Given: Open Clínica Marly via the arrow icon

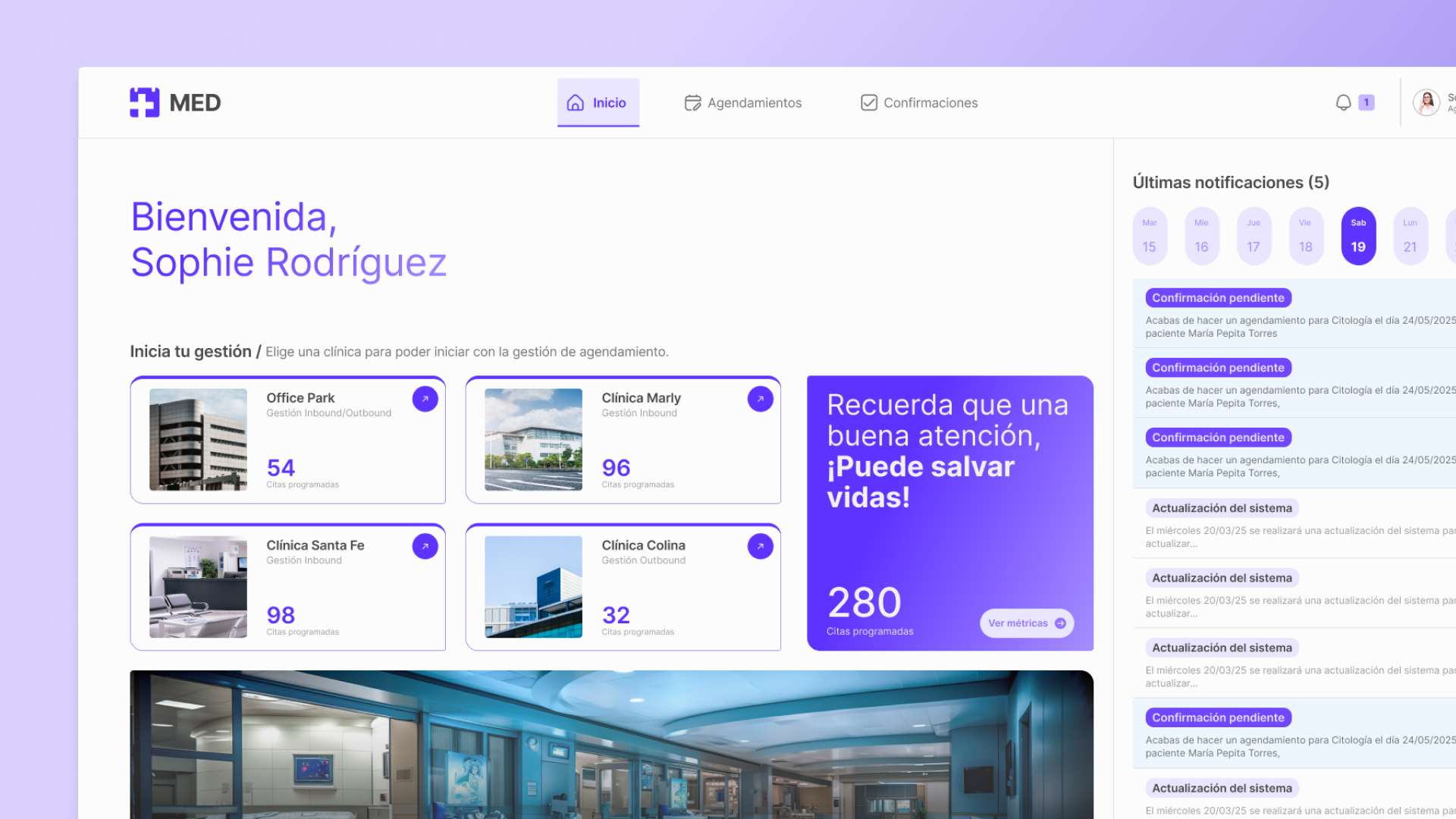Looking at the screenshot, I should pyautogui.click(x=760, y=399).
